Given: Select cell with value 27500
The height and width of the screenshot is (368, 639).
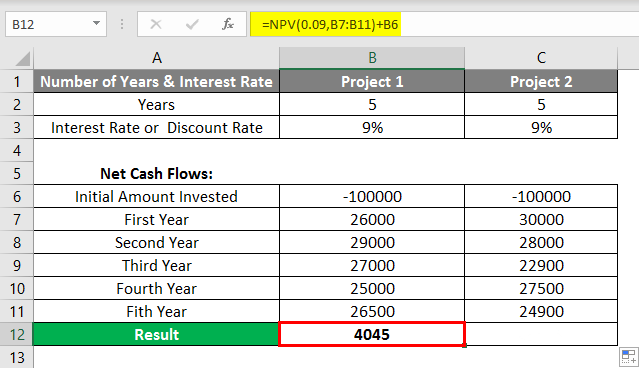Looking at the screenshot, I should (541, 289).
